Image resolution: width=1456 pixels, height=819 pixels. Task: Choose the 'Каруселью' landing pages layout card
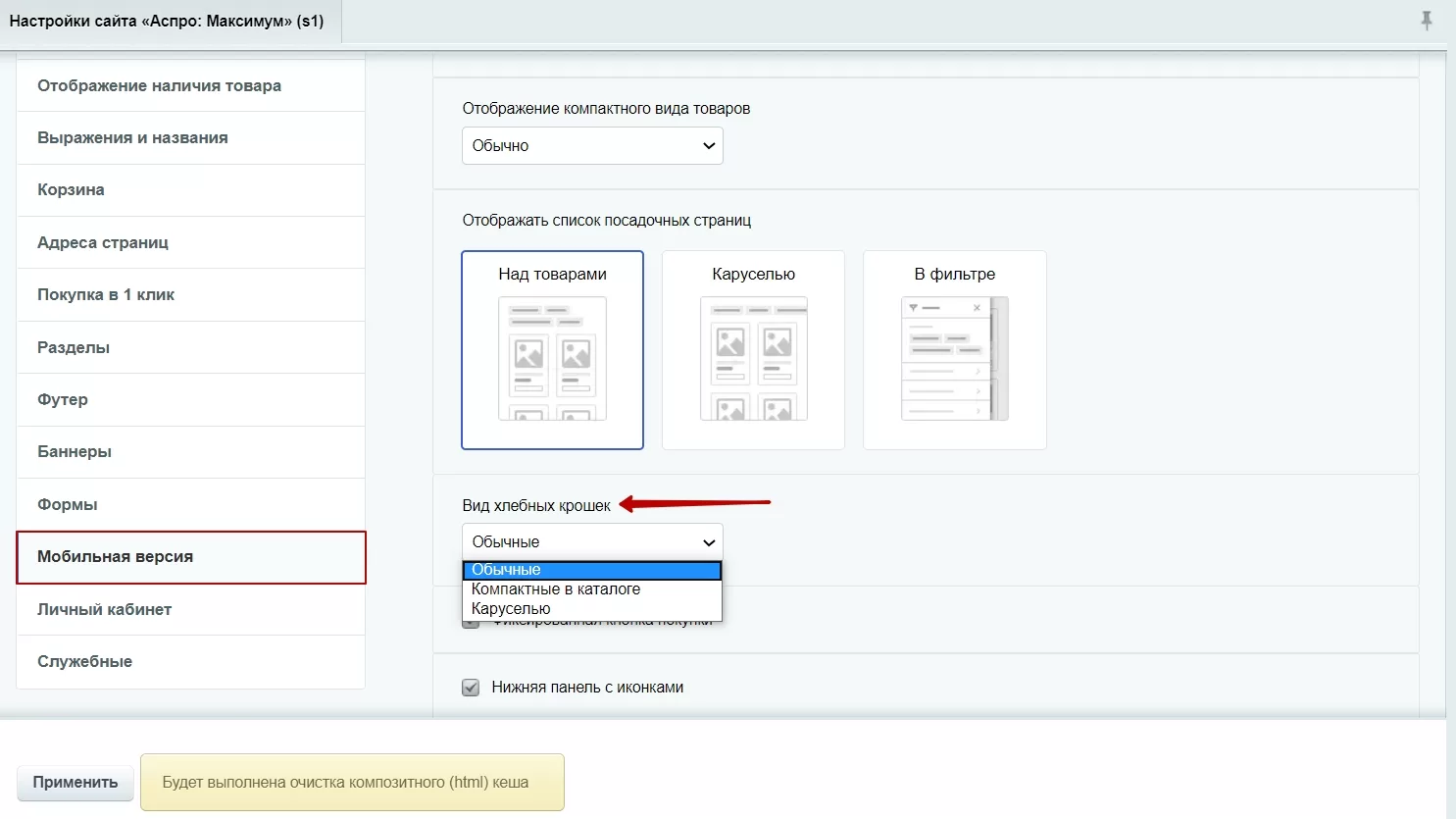click(x=753, y=350)
